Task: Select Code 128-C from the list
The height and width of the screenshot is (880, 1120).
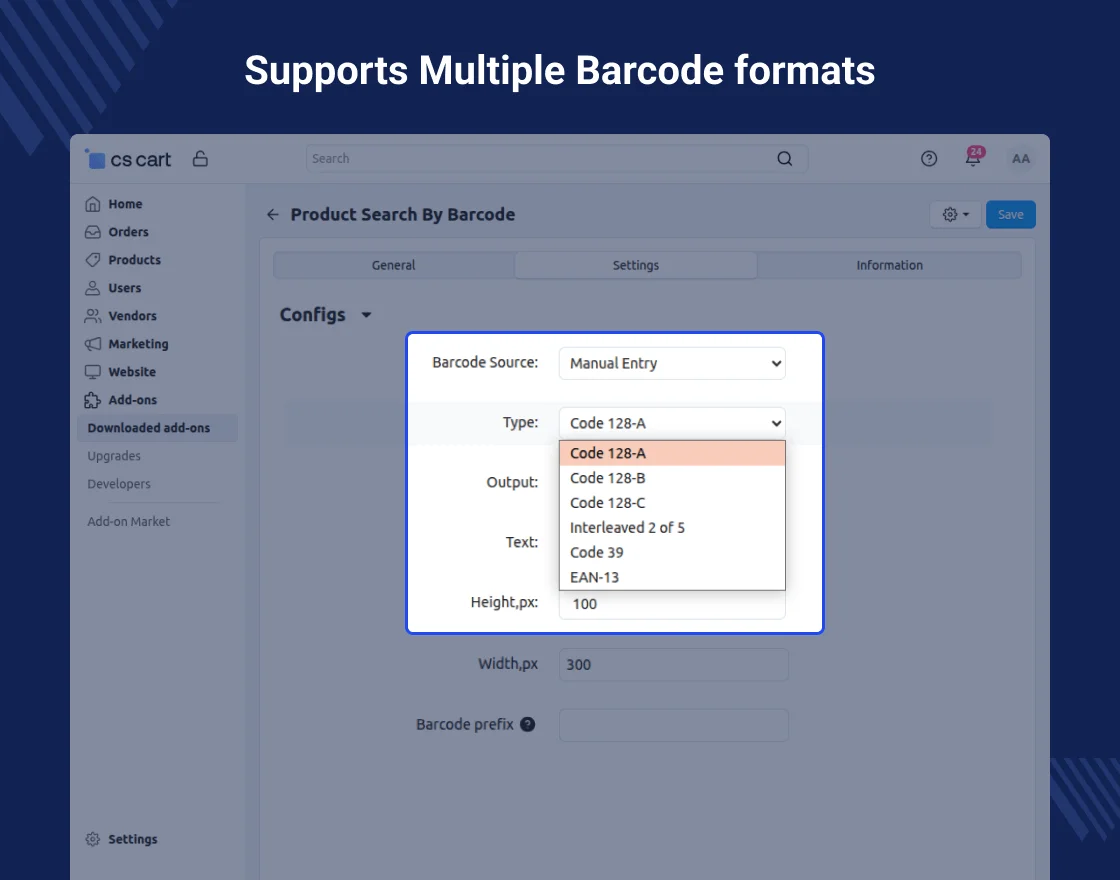Action: (672, 503)
